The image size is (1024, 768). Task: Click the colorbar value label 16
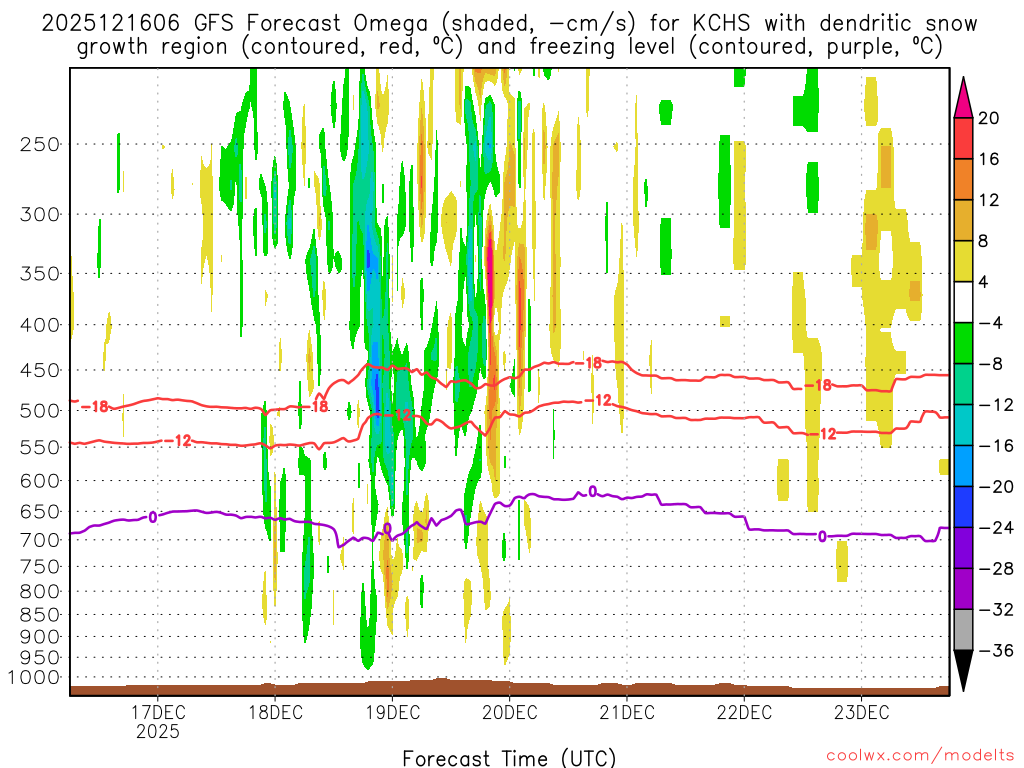(989, 159)
